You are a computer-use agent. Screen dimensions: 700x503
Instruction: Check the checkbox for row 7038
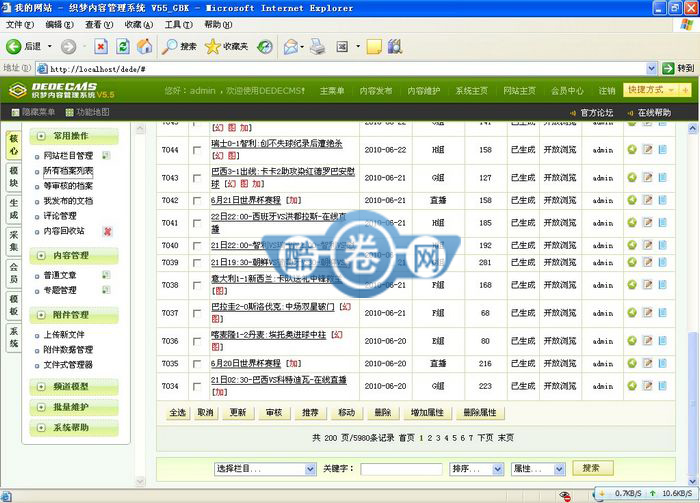pyautogui.click(x=197, y=285)
